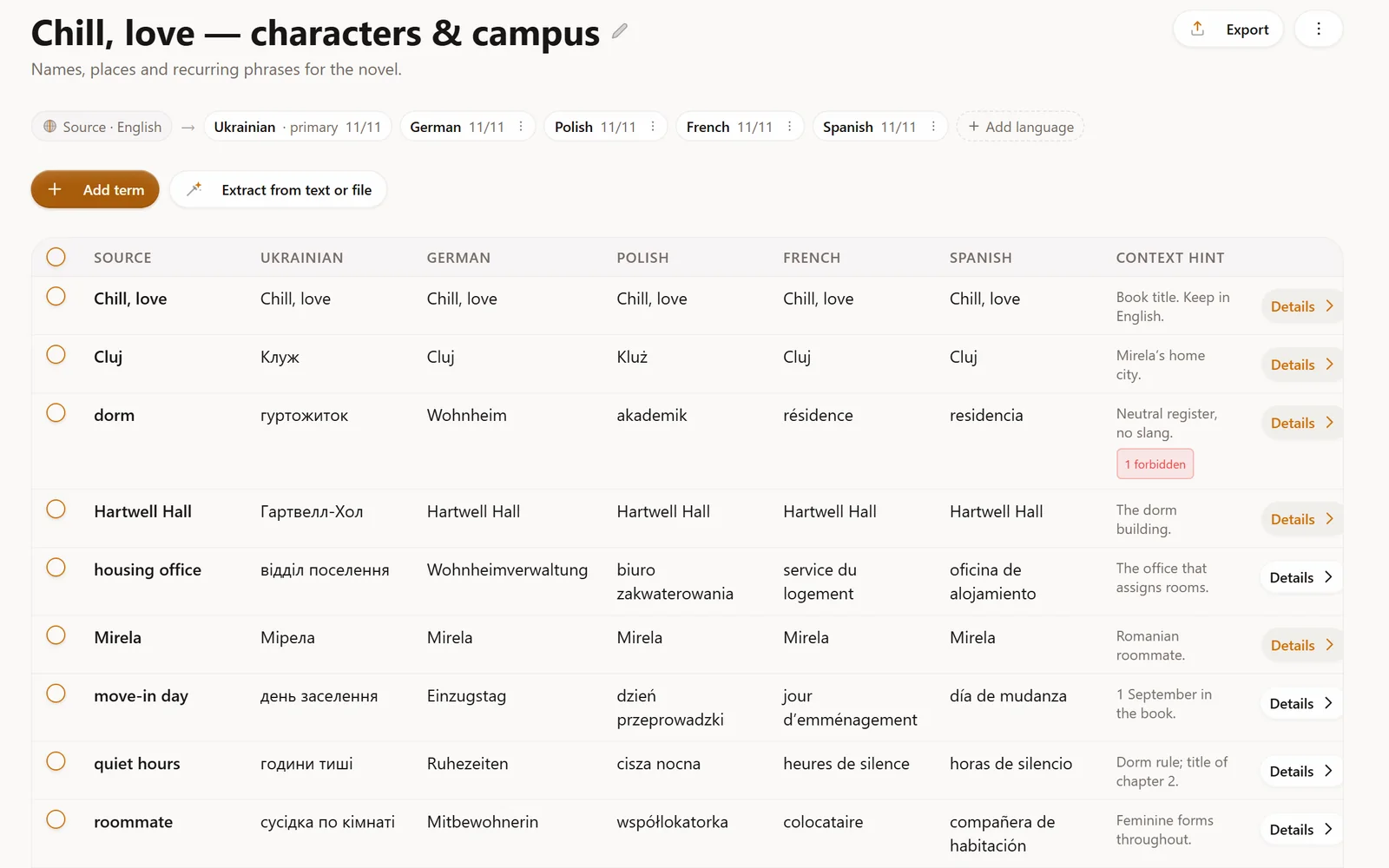Select the Hartwell Hall row checkbox
Image resolution: width=1389 pixels, height=868 pixels.
56,510
